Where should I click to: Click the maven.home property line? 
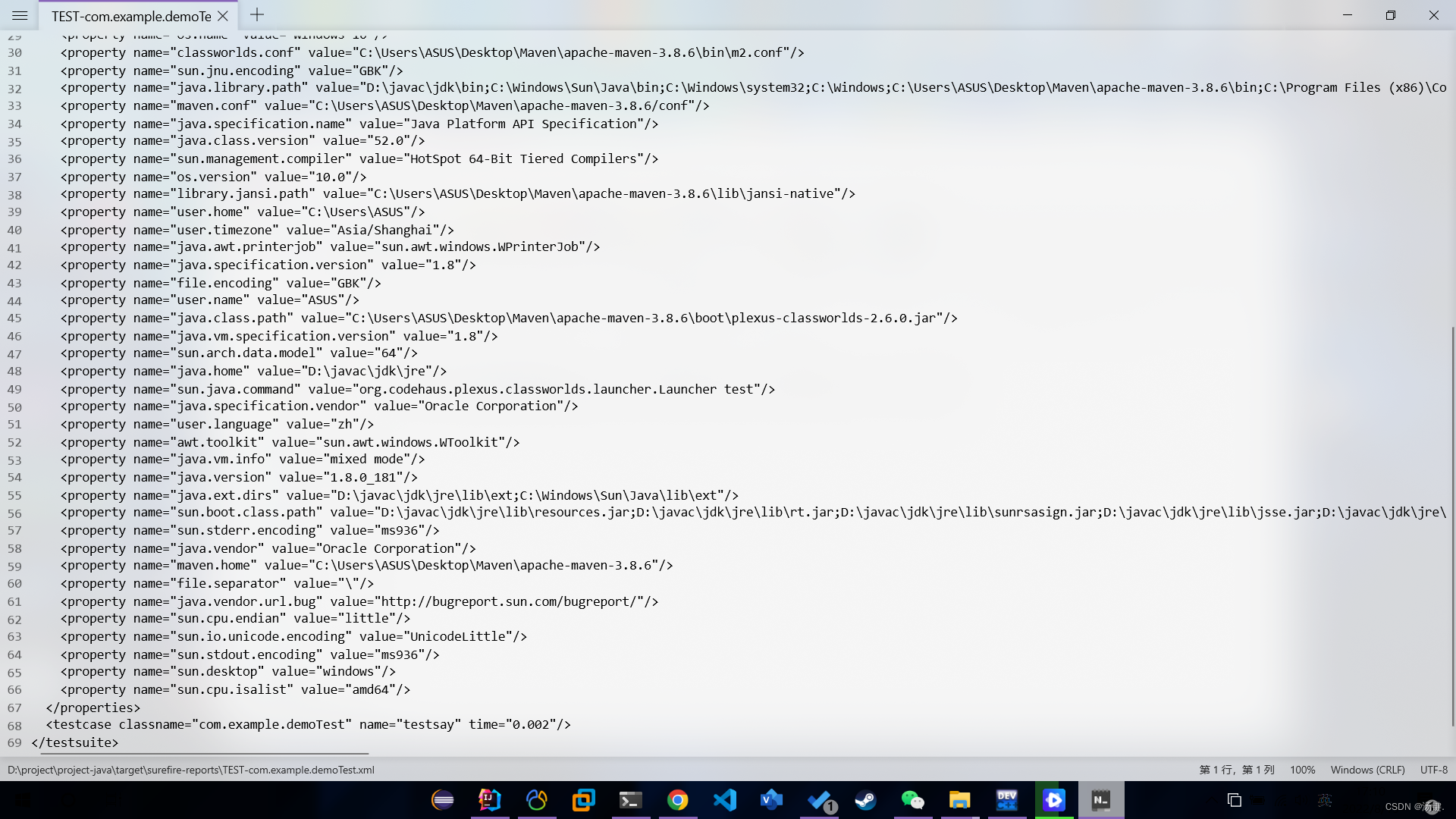tap(366, 566)
